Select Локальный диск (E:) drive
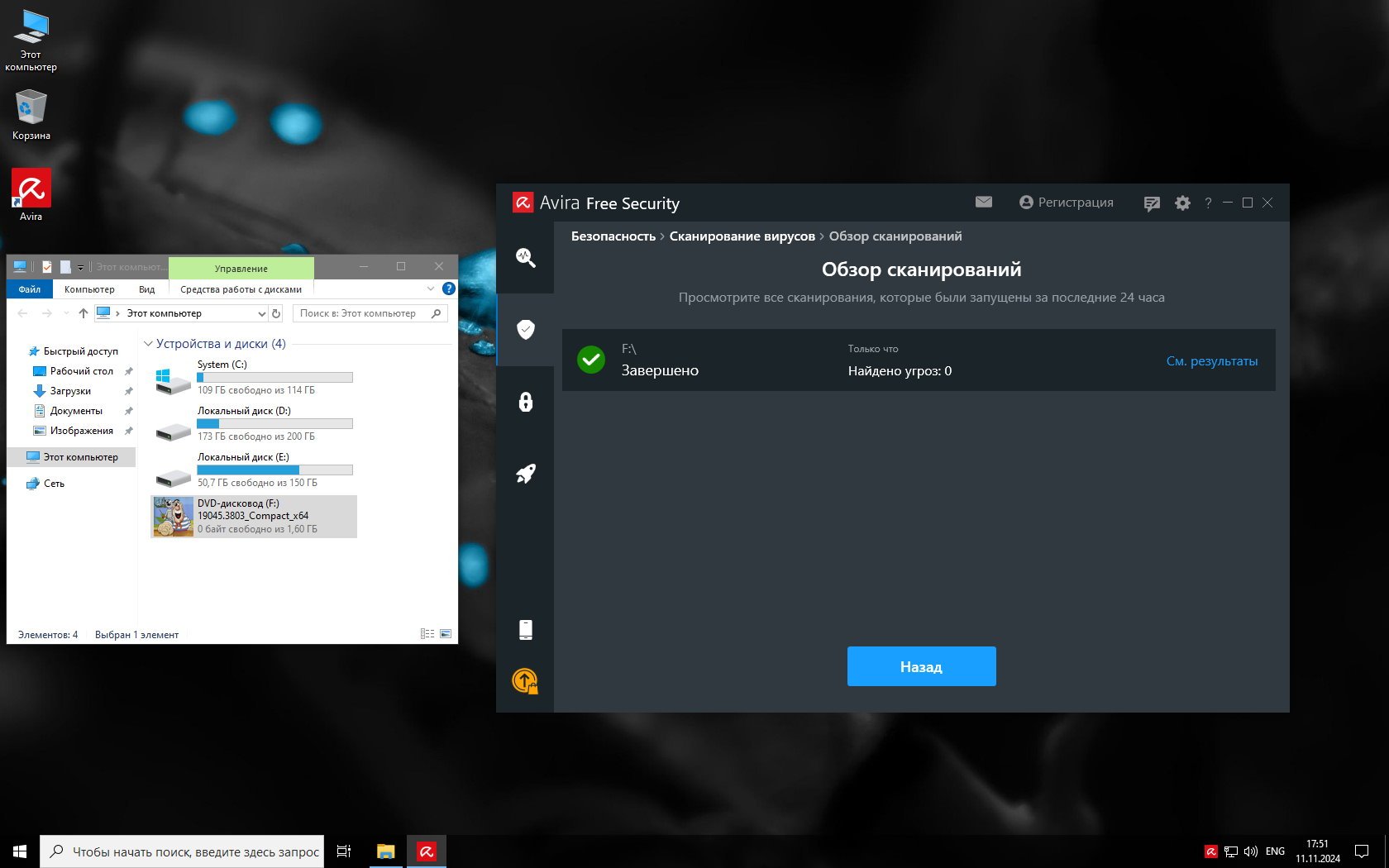Image resolution: width=1389 pixels, height=868 pixels. click(255, 470)
